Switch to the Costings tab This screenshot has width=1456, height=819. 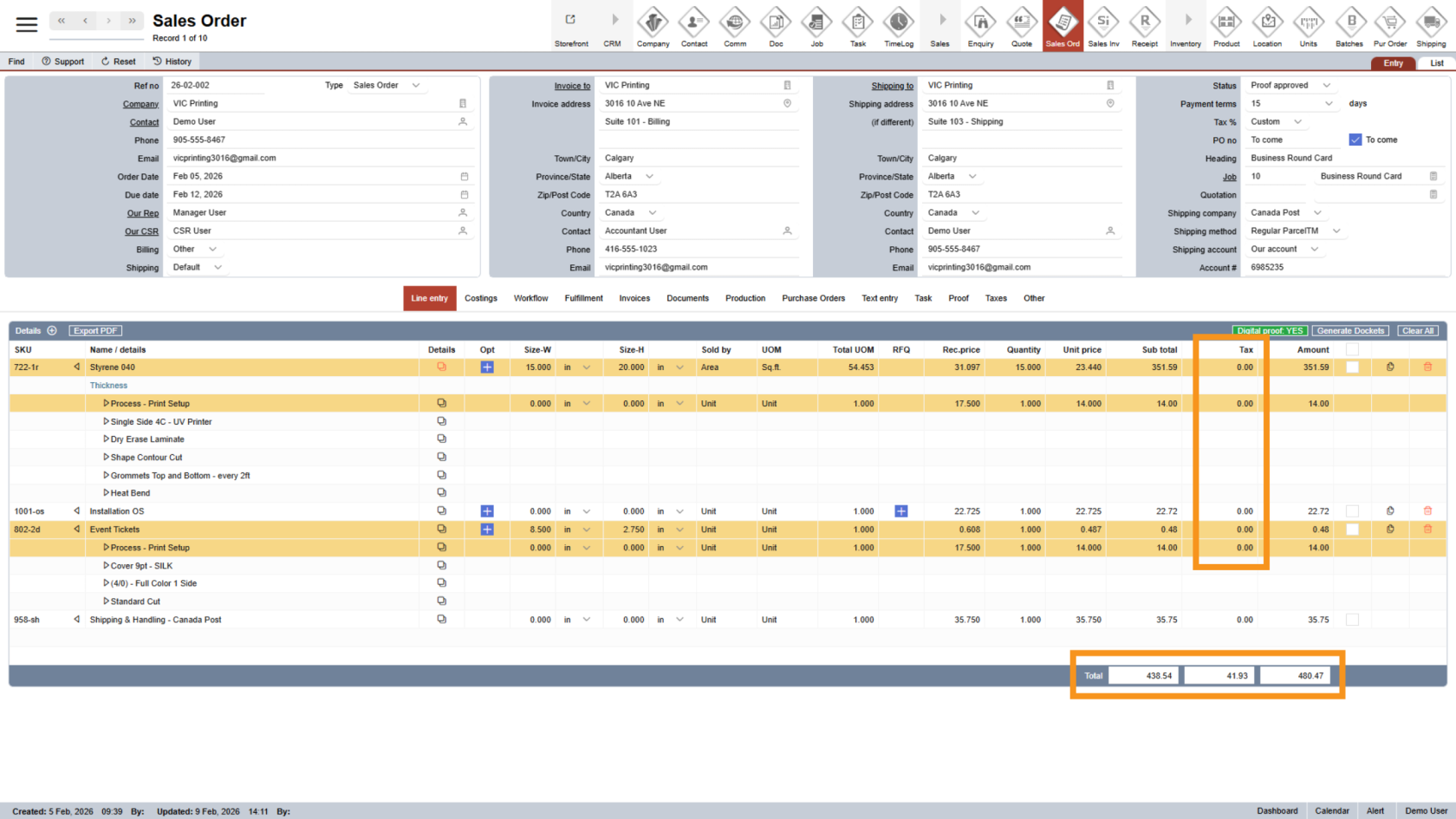click(480, 298)
